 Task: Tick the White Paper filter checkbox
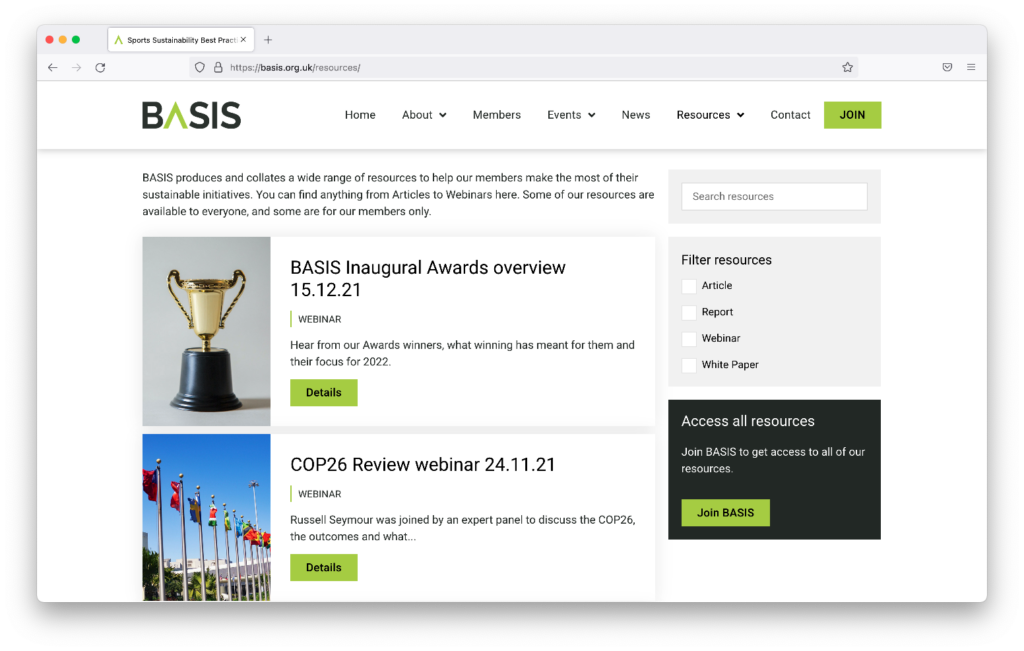pyautogui.click(x=688, y=365)
